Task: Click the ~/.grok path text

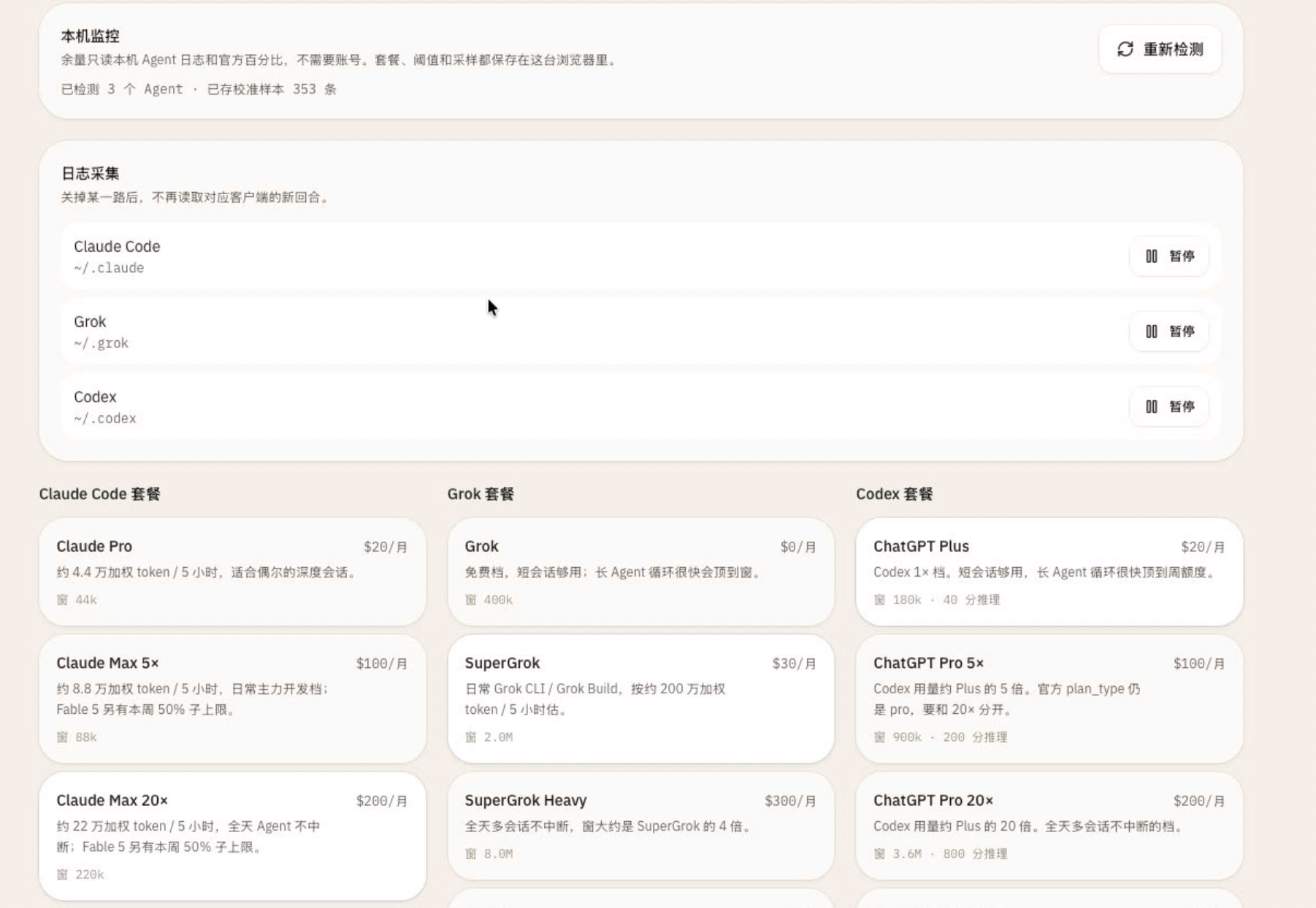Action: [101, 343]
